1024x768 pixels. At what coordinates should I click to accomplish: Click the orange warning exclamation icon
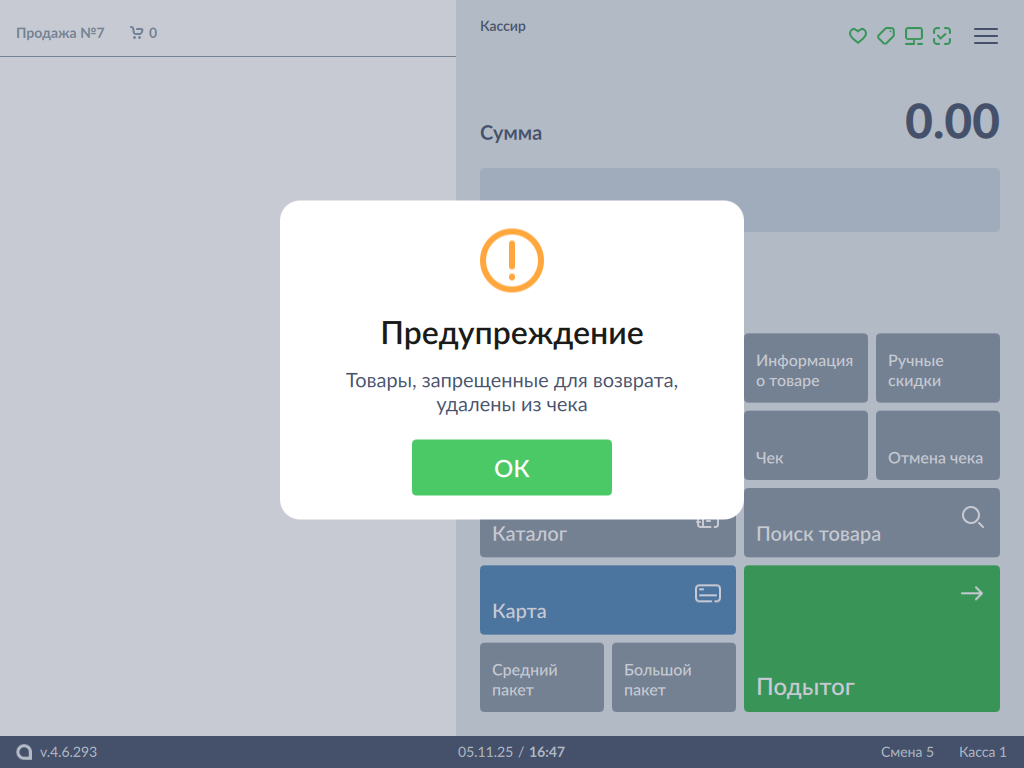[x=511, y=260]
